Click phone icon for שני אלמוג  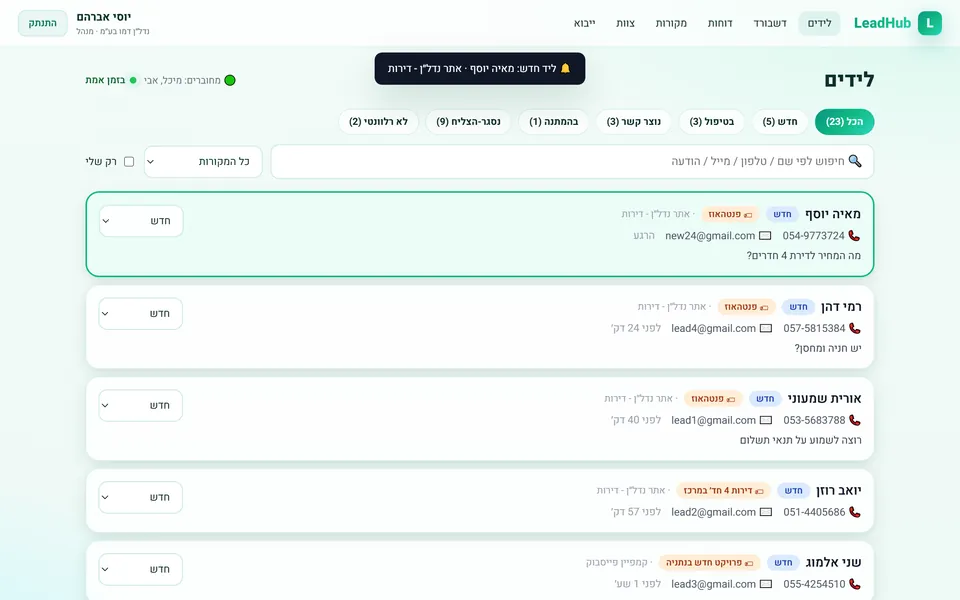(x=855, y=584)
